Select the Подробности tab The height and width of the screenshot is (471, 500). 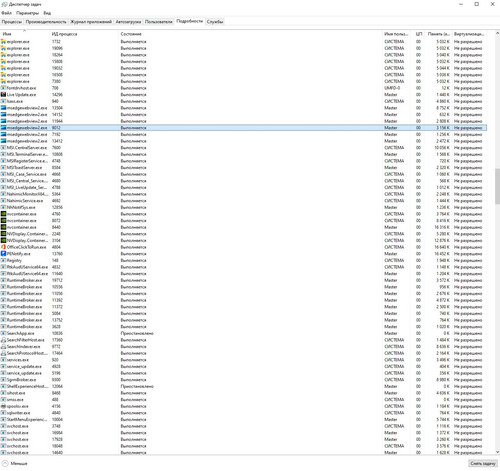pos(189,21)
